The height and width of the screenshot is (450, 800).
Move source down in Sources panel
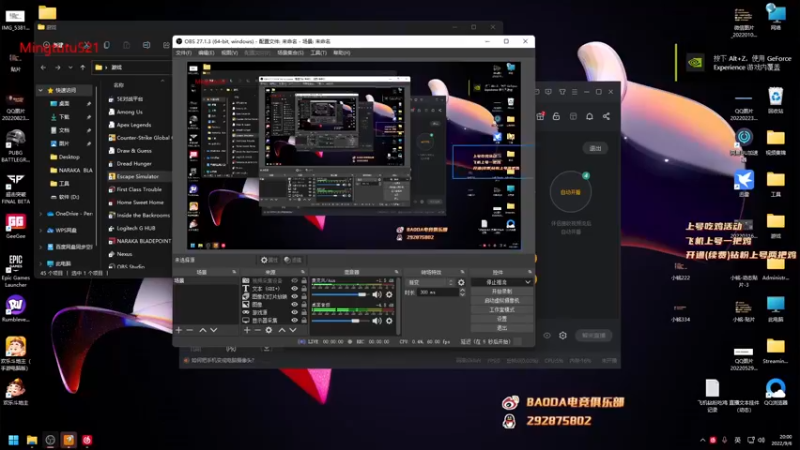click(293, 330)
